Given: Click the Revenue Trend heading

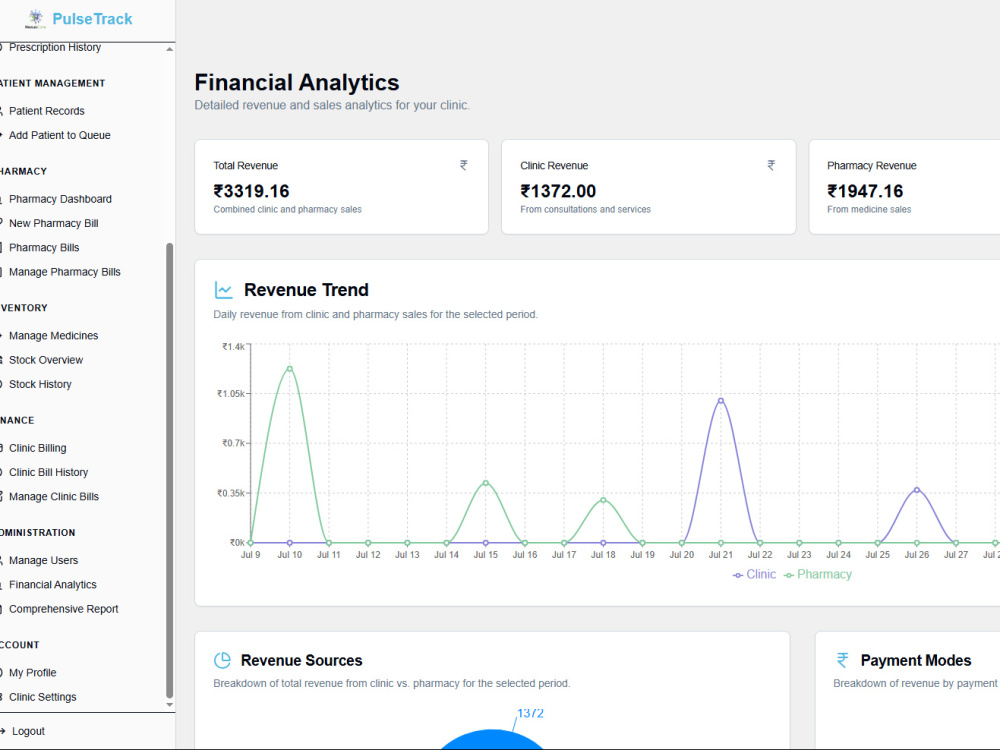Looking at the screenshot, I should pos(306,290).
